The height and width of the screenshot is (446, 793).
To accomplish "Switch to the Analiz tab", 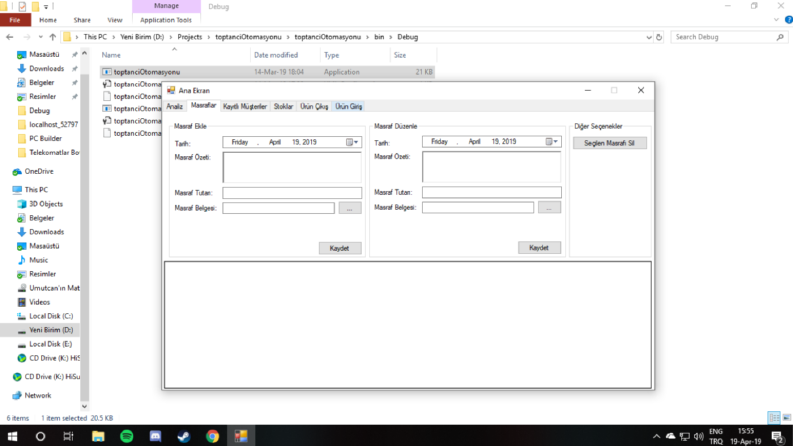I will 174,106.
